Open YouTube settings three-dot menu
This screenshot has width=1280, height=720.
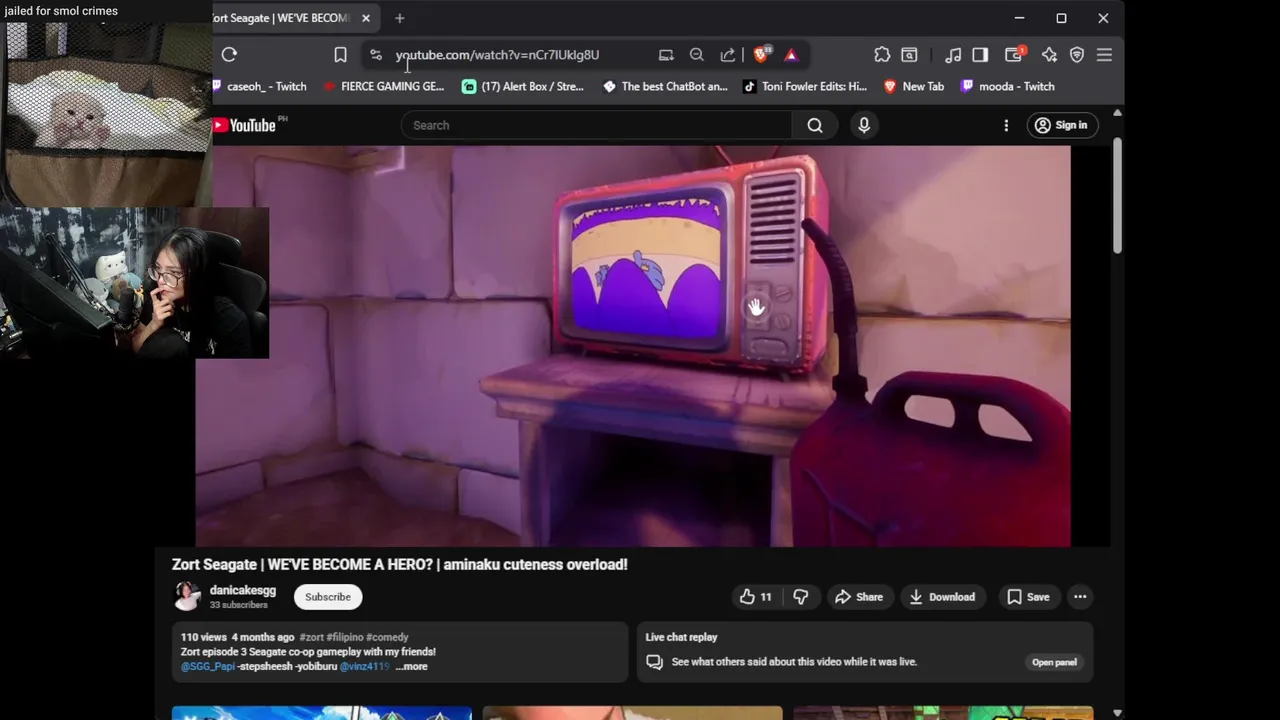click(x=1006, y=125)
